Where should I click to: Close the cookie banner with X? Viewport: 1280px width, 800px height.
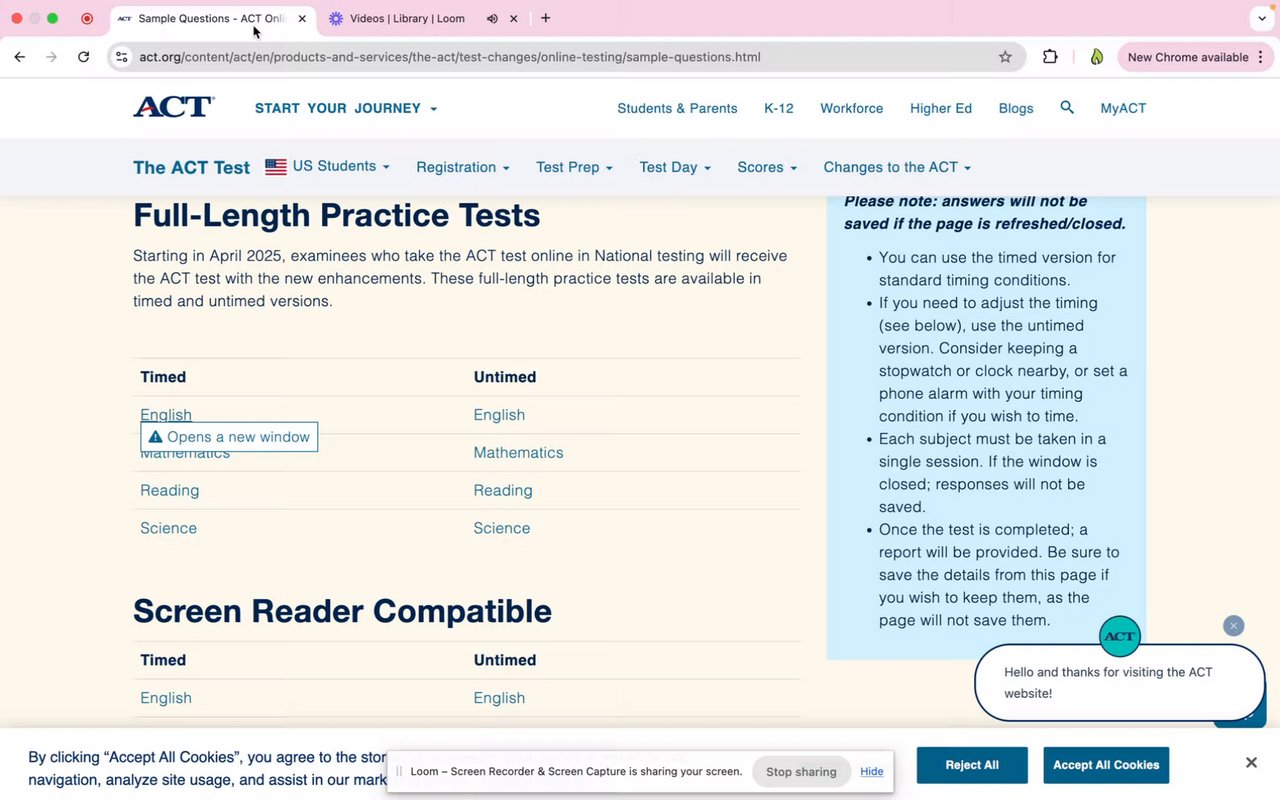pyautogui.click(x=1251, y=762)
